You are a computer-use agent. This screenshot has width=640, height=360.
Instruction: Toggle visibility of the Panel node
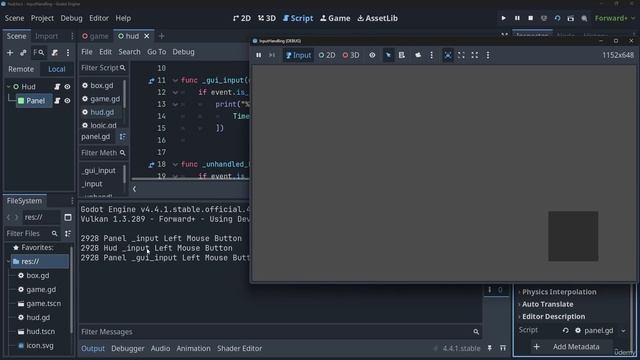point(67,100)
